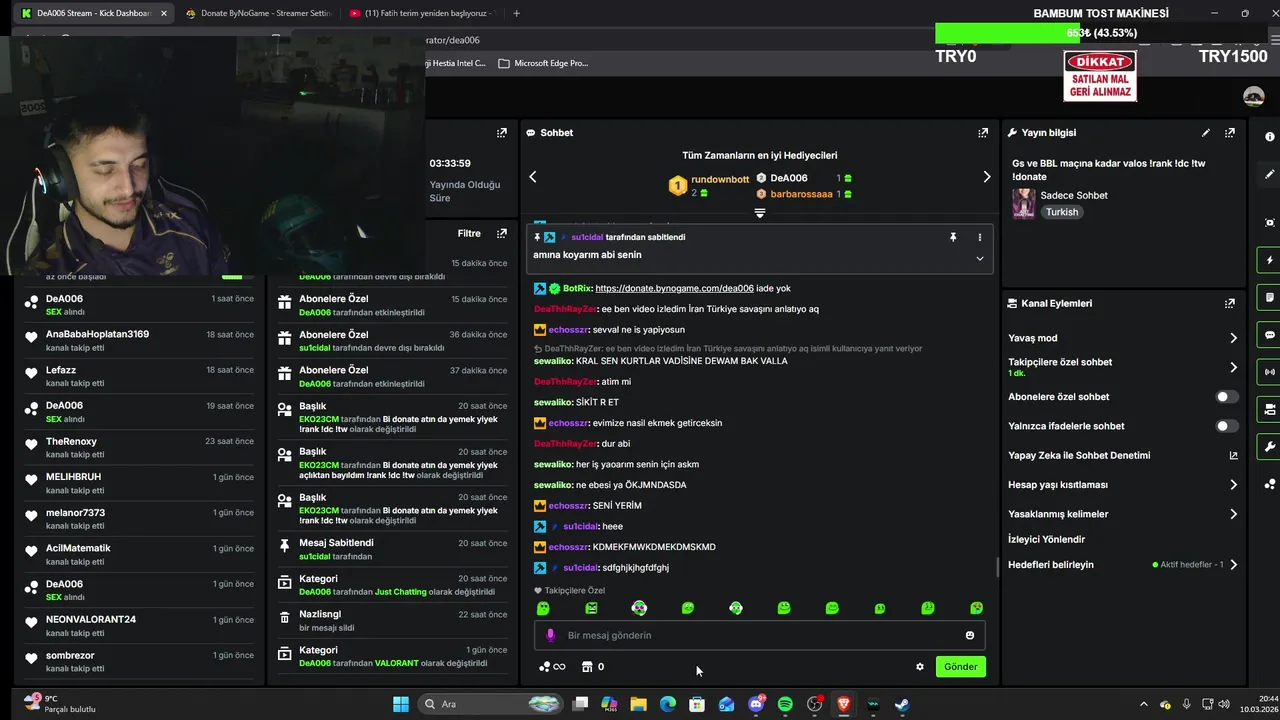Open info icon in right sidebar
The width and height of the screenshot is (1280, 720).
[1270, 136]
